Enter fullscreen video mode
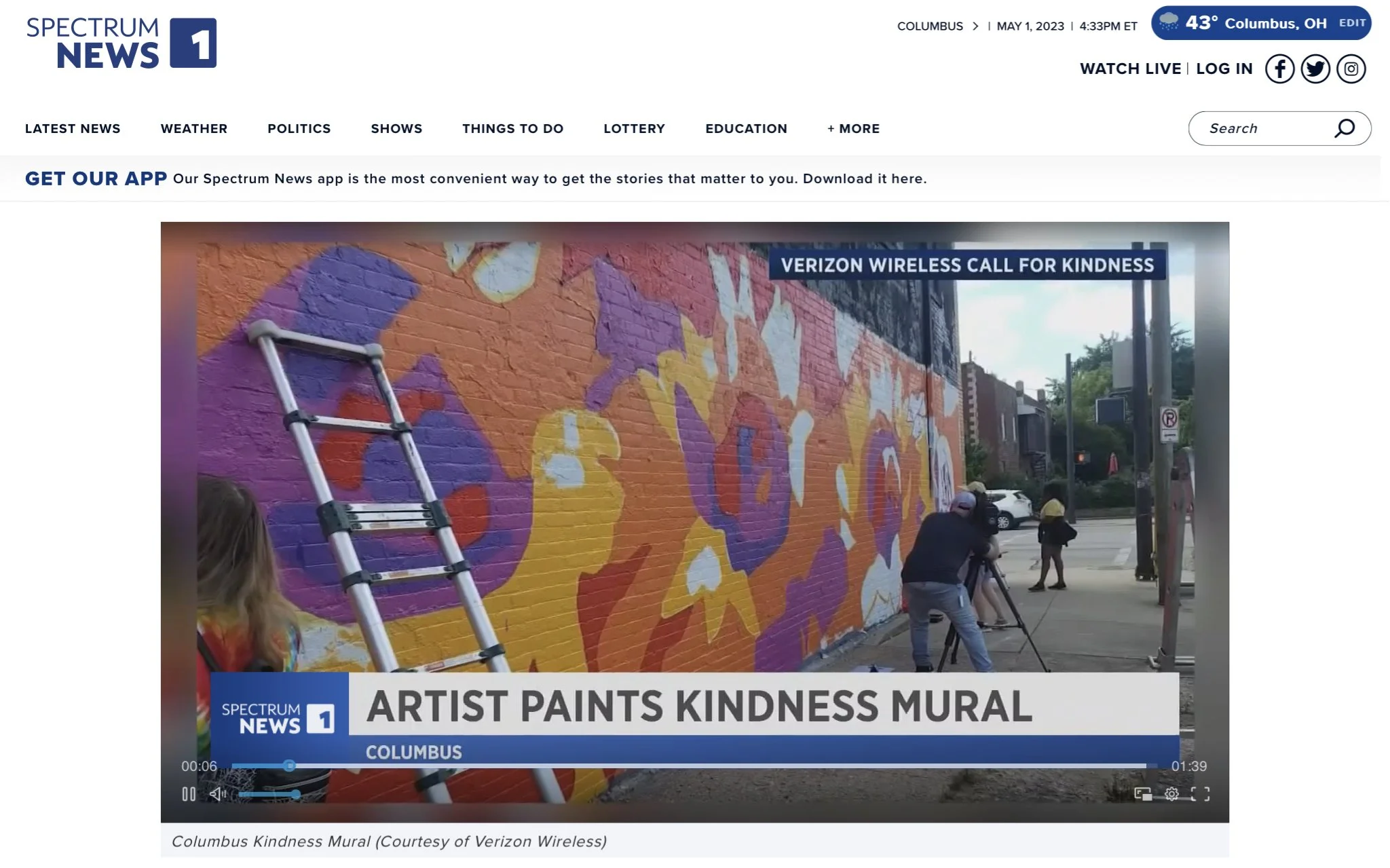 click(x=1200, y=794)
